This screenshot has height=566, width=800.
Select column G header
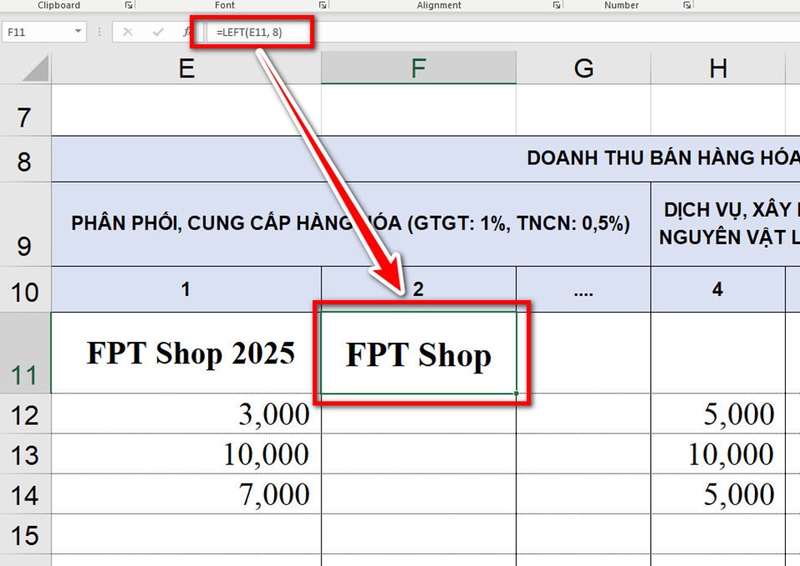pyautogui.click(x=583, y=68)
